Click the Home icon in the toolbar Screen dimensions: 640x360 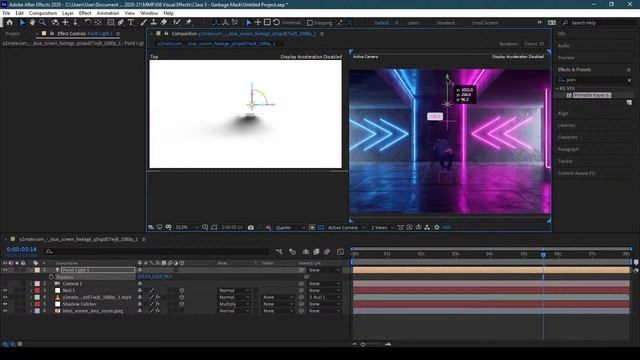tap(9, 22)
